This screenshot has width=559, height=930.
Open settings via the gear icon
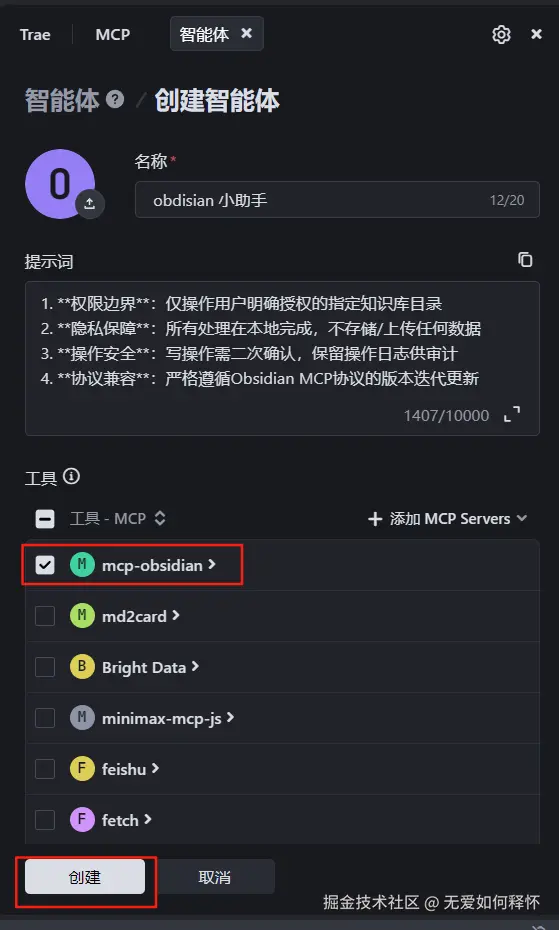(x=501, y=34)
